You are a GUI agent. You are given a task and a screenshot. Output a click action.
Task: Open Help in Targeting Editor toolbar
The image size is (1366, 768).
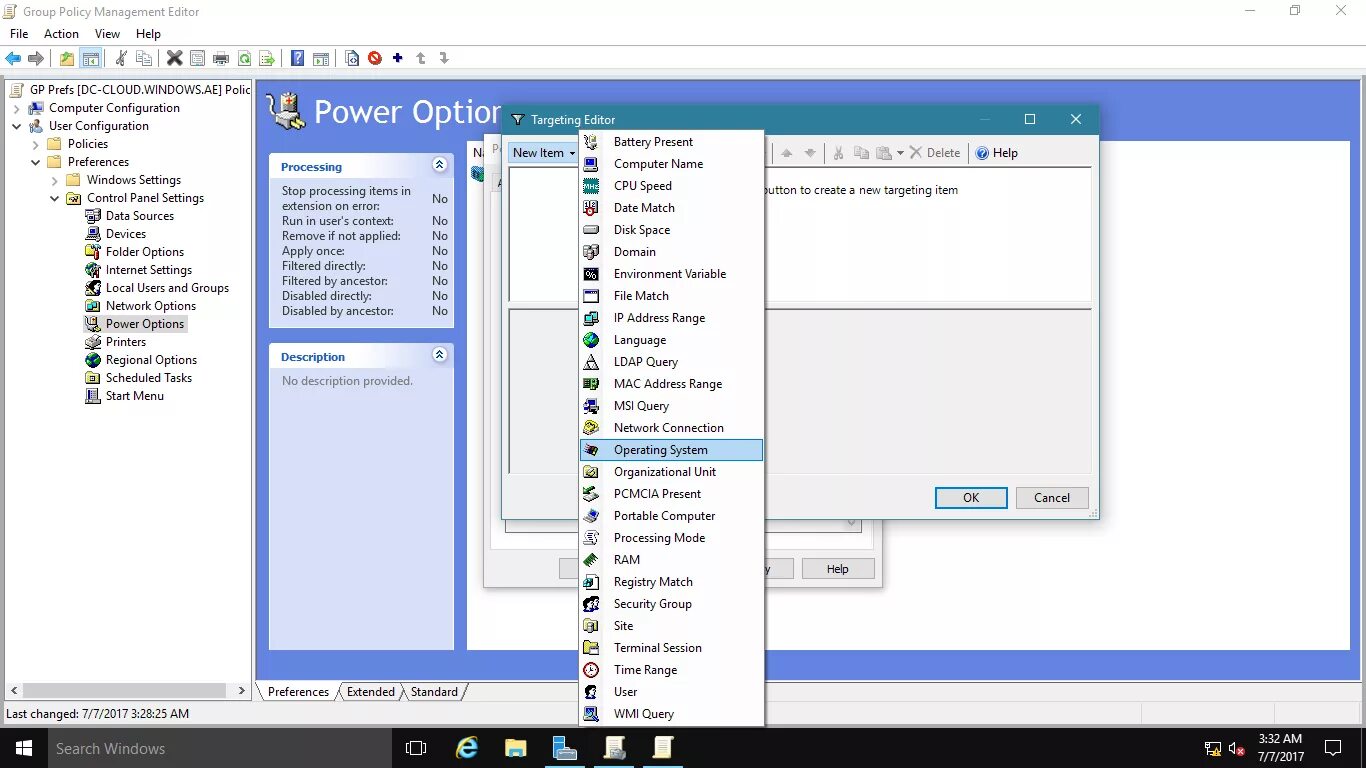click(x=997, y=153)
